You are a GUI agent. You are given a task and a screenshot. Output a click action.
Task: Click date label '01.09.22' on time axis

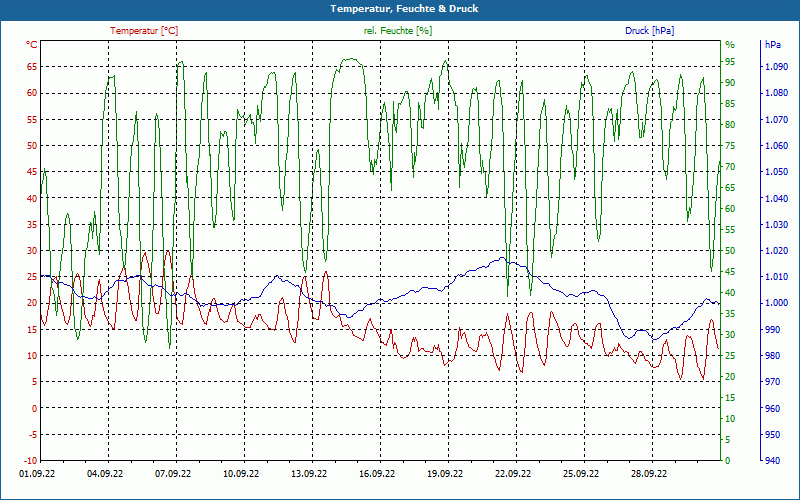tap(35, 474)
